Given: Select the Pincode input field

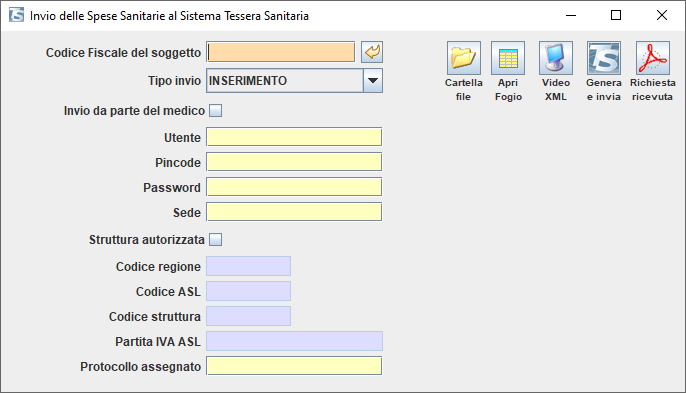Looking at the screenshot, I should (294, 162).
